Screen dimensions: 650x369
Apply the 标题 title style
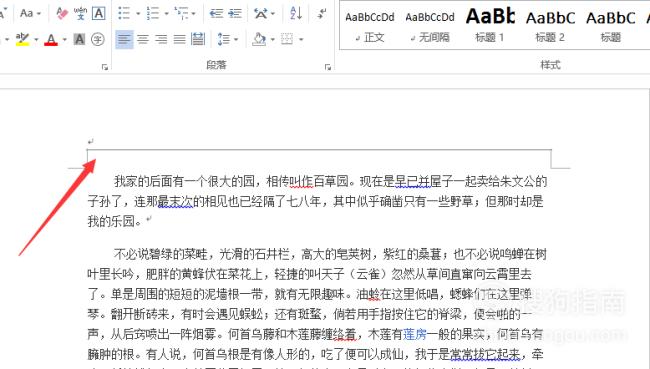coord(611,27)
